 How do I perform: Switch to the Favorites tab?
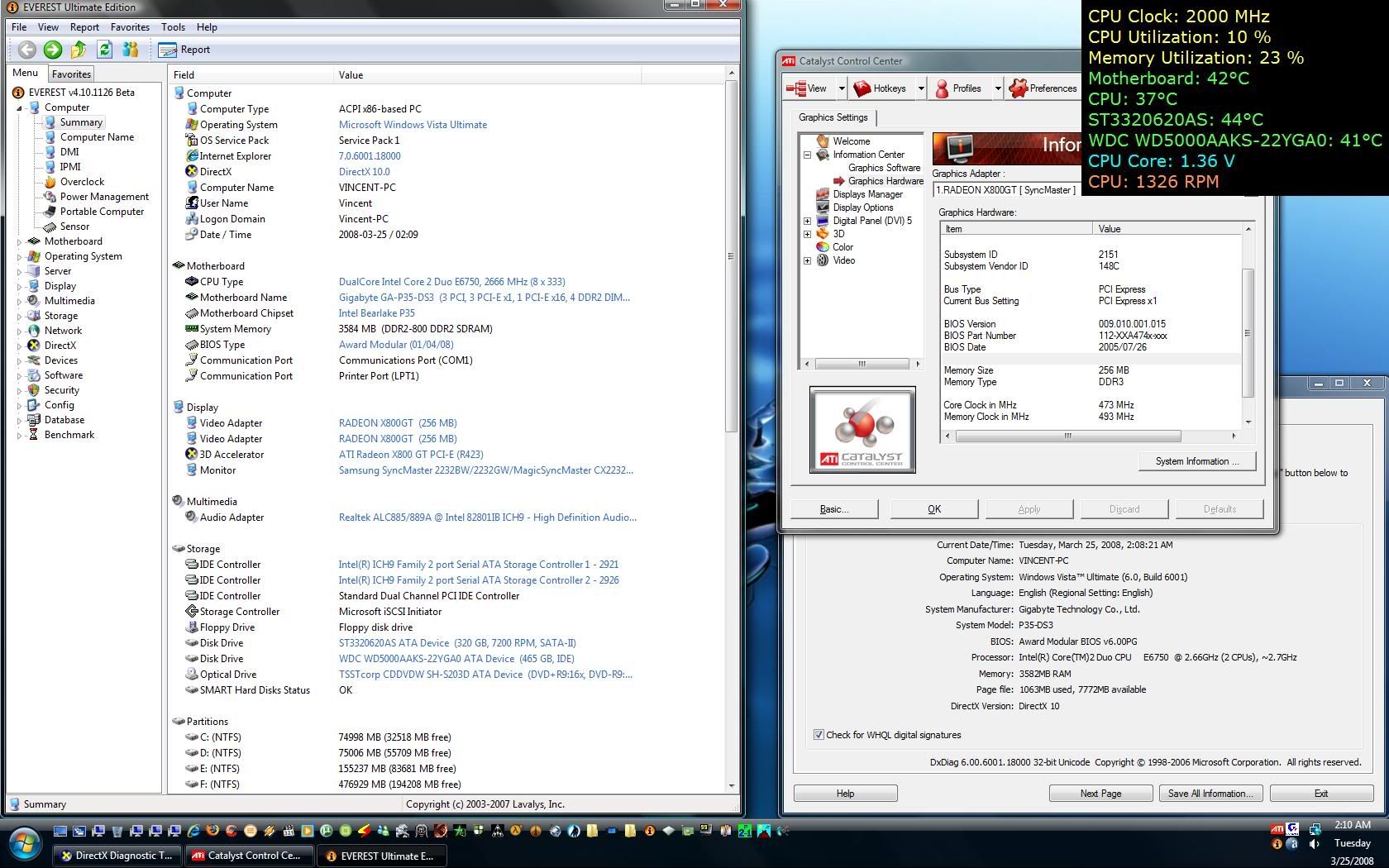(71, 74)
